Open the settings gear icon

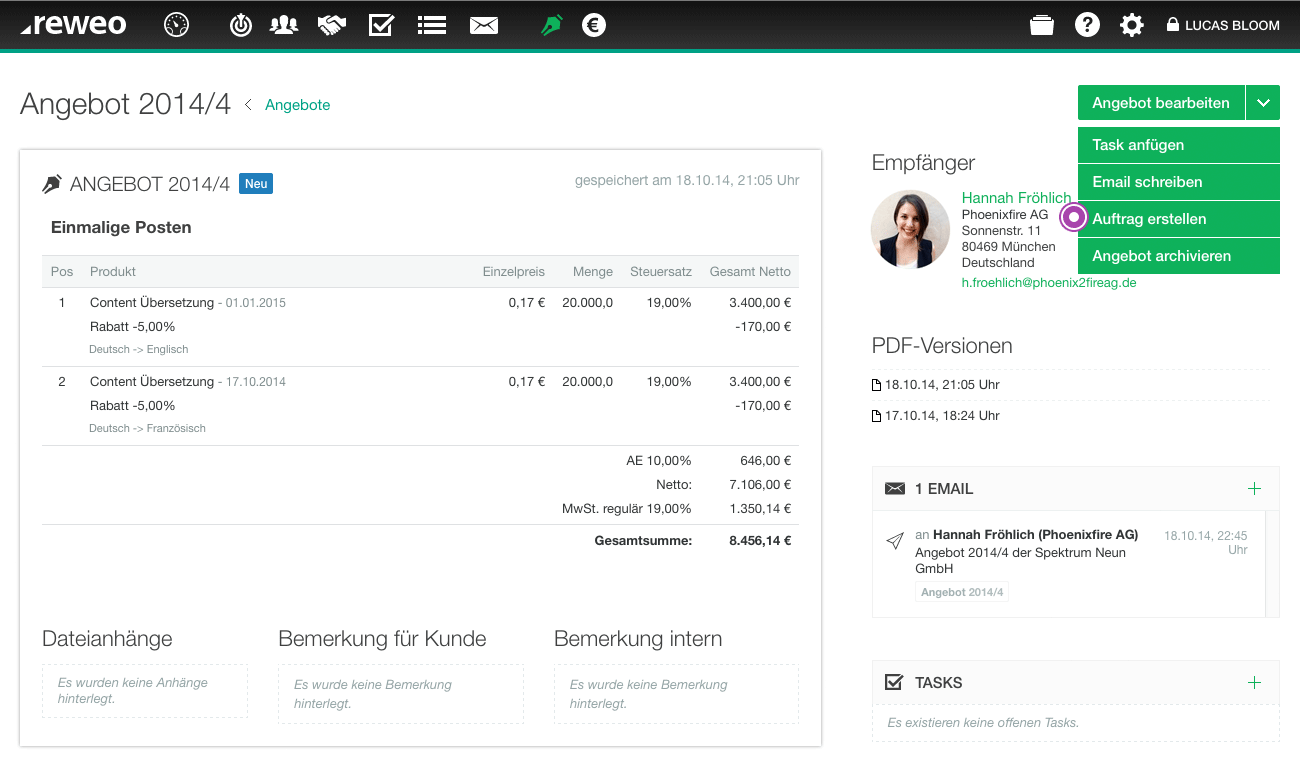click(1131, 25)
